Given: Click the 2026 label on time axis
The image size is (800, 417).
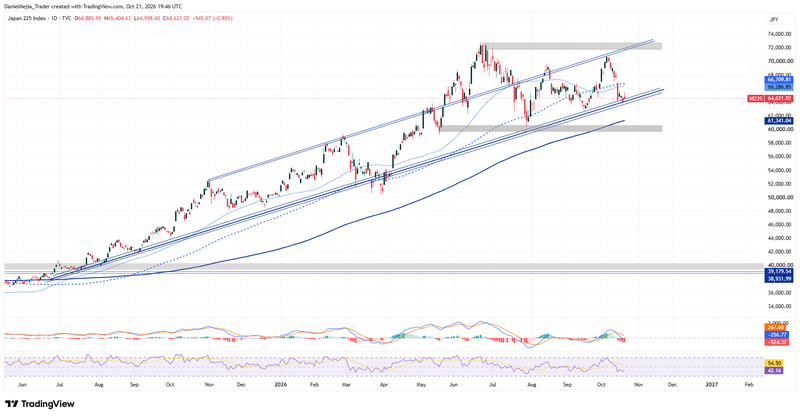Looking at the screenshot, I should tap(280, 384).
